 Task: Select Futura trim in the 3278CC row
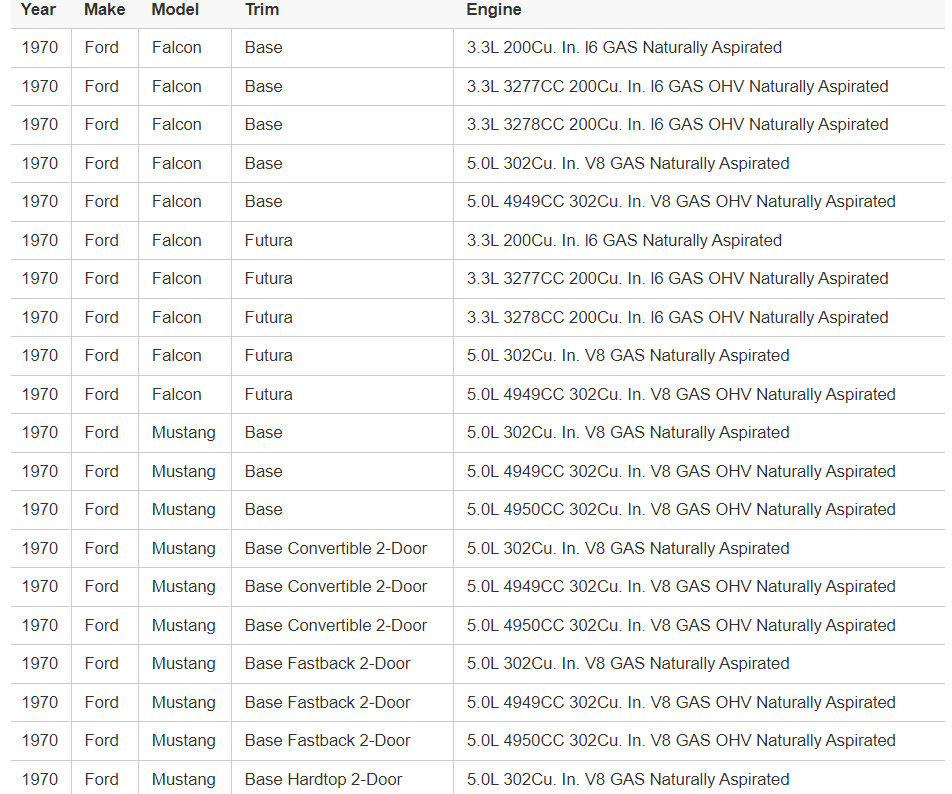pyautogui.click(x=268, y=317)
